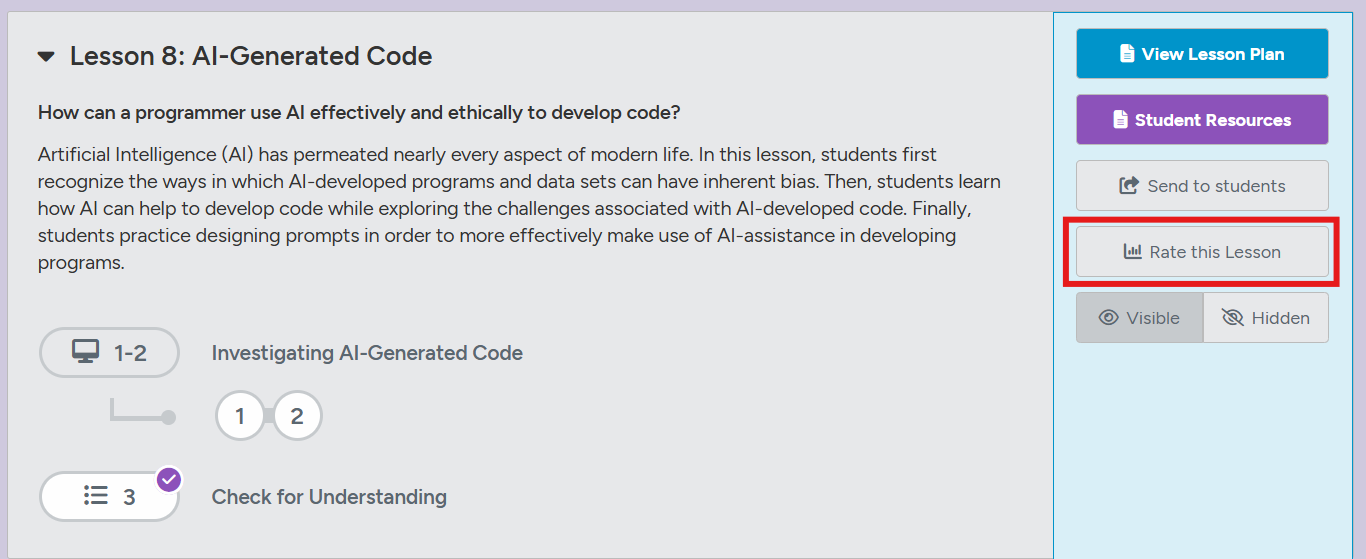The height and width of the screenshot is (559, 1366).
Task: Open level bubble 1
Action: 240,416
